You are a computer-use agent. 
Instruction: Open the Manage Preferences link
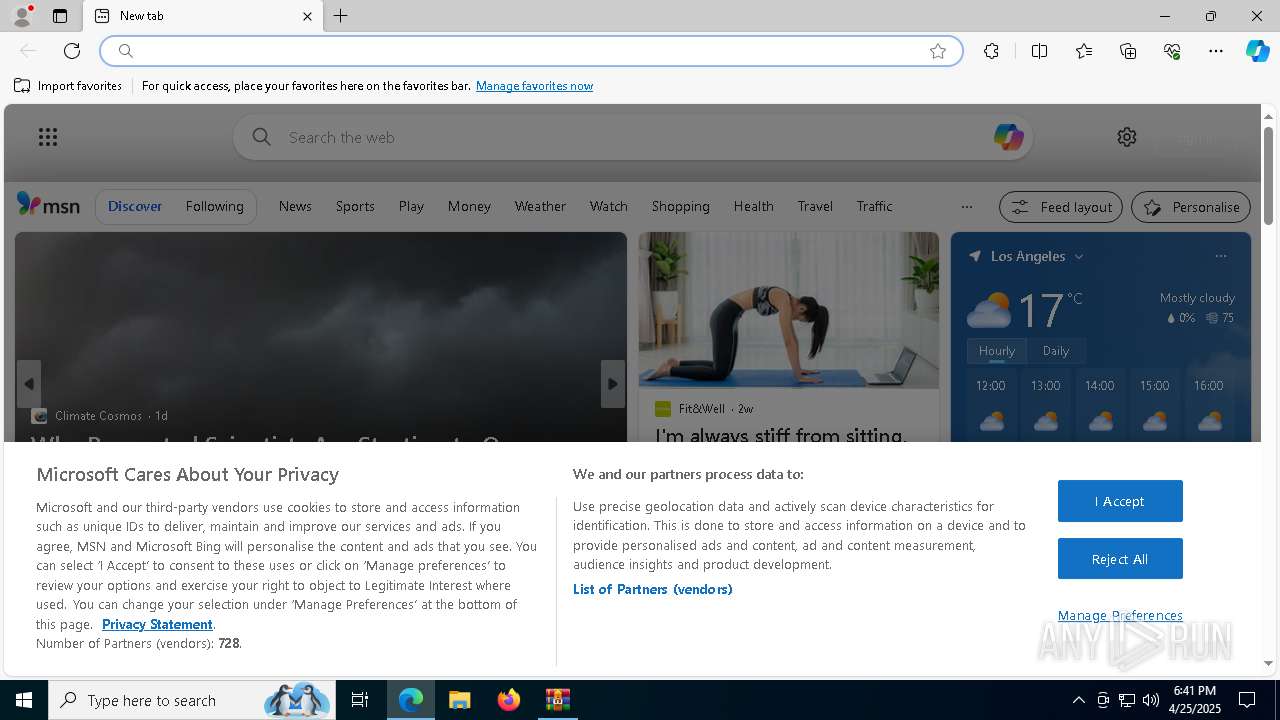1120,615
